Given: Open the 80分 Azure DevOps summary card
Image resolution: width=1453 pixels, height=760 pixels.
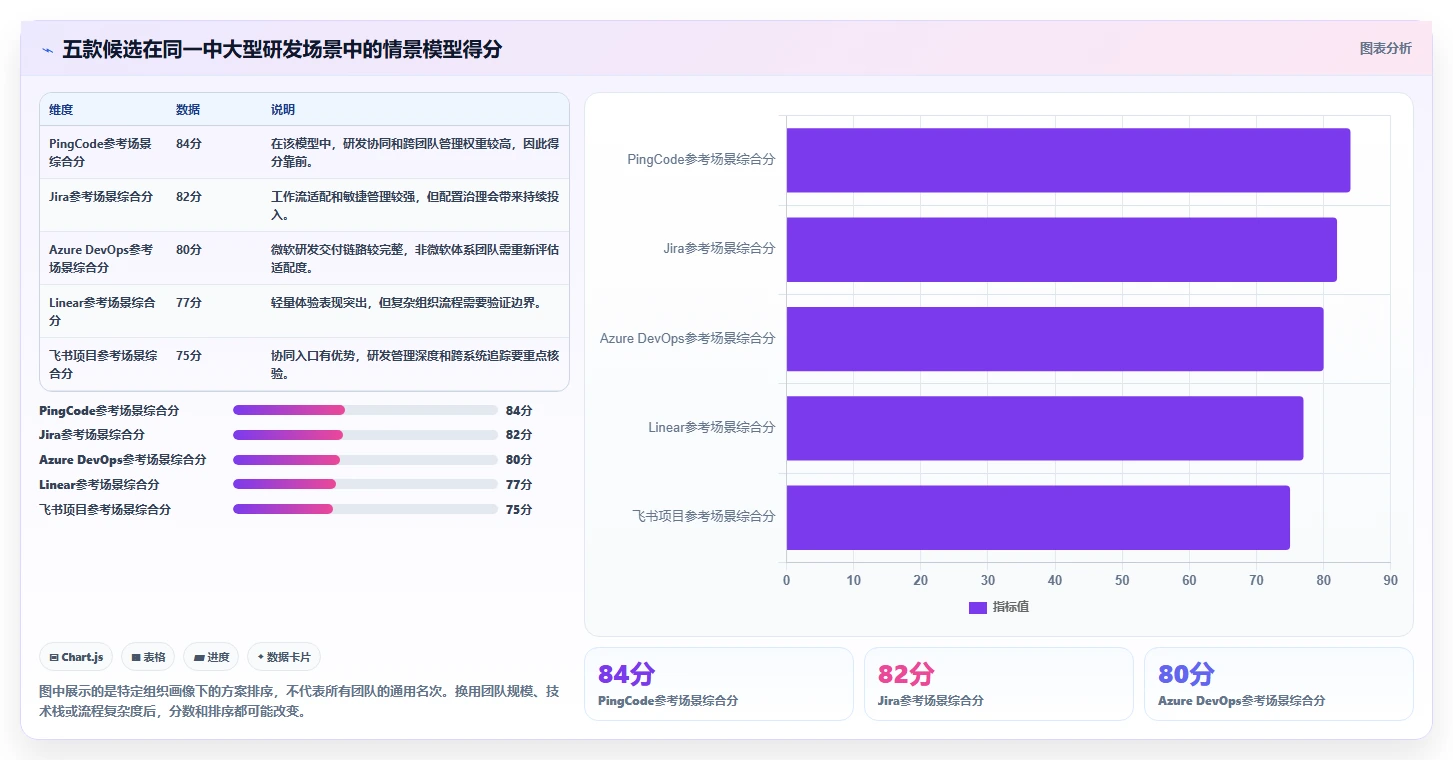Looking at the screenshot, I should point(1279,684).
